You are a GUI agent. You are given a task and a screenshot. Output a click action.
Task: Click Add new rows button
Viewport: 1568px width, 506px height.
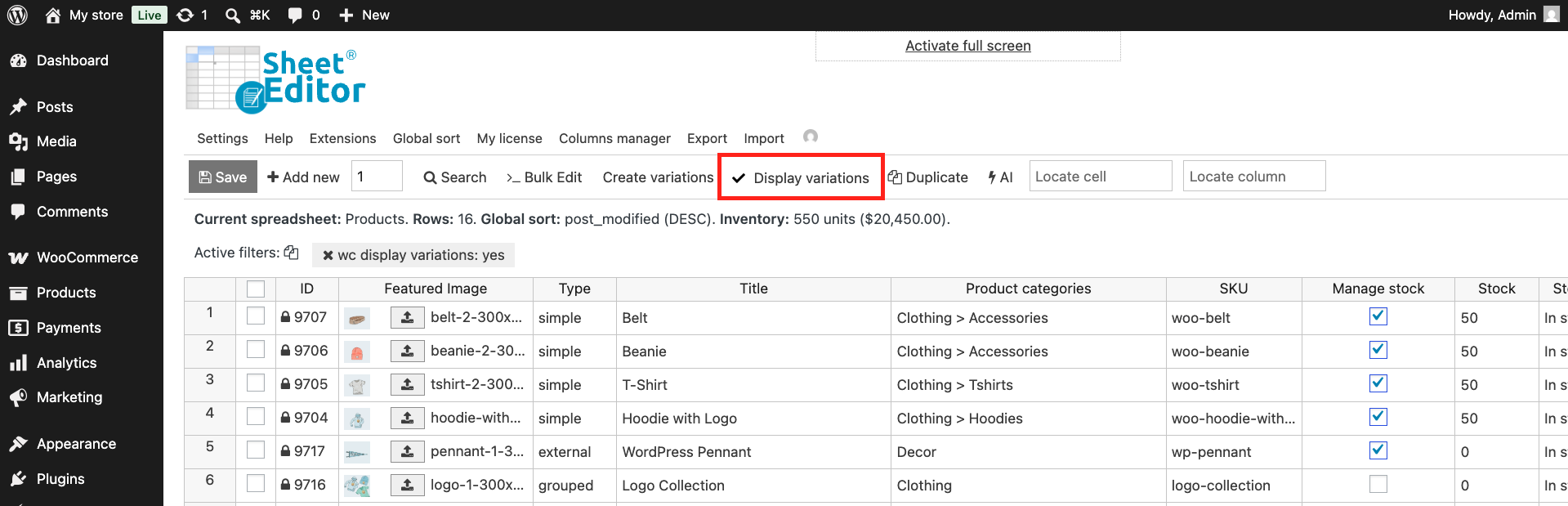[x=303, y=177]
